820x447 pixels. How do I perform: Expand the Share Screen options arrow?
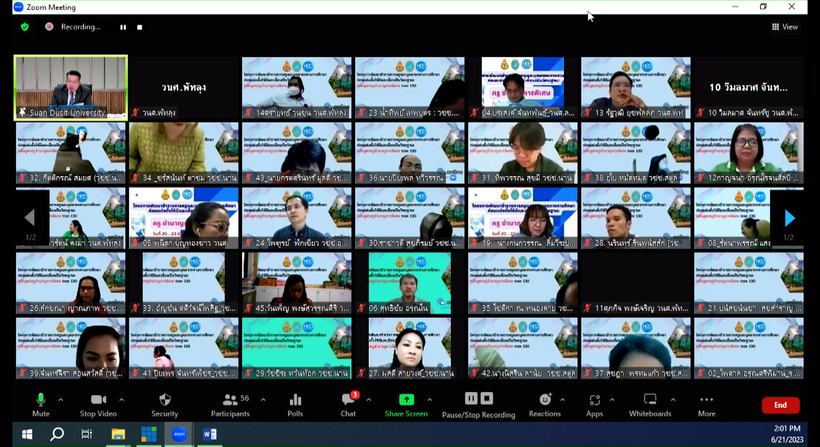point(436,399)
